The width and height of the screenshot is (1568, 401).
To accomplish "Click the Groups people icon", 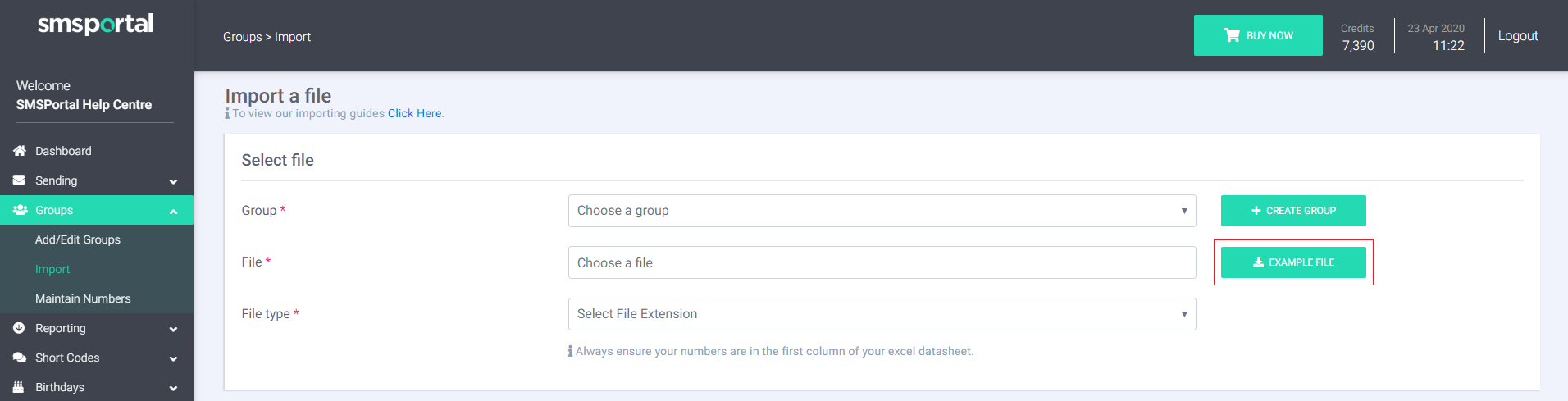I will pyautogui.click(x=20, y=210).
